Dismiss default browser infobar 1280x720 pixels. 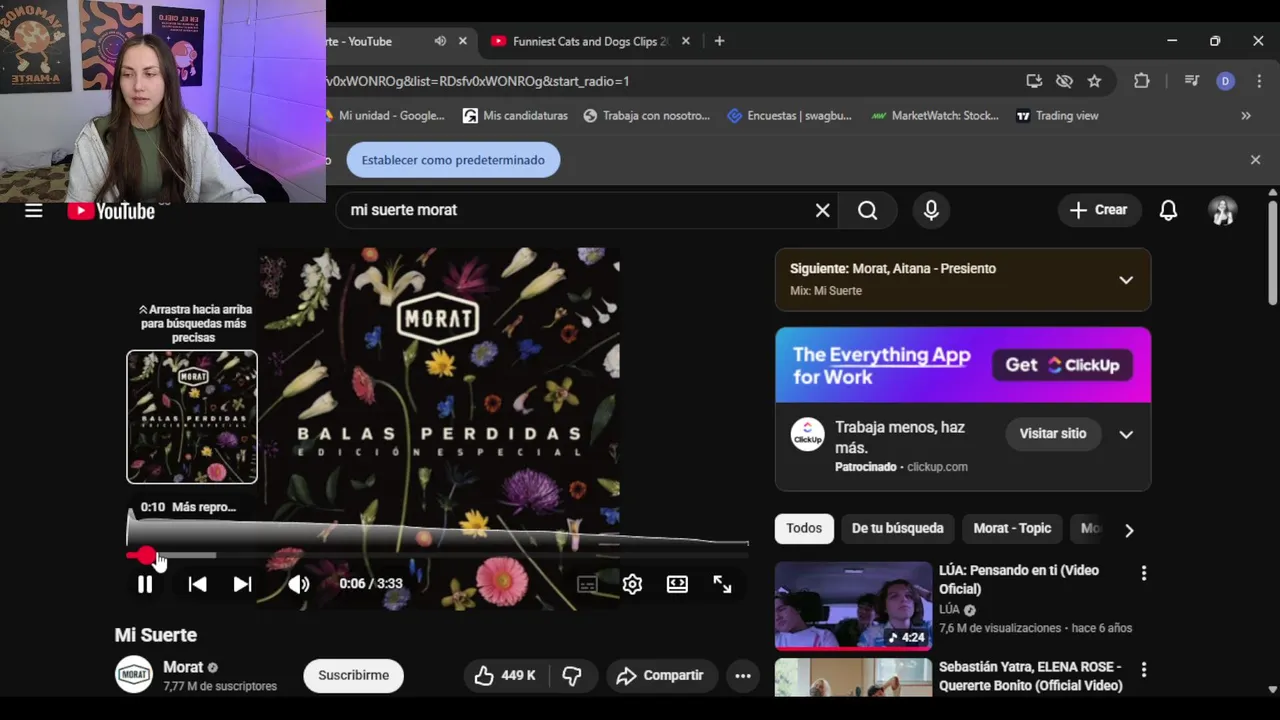tap(1255, 160)
